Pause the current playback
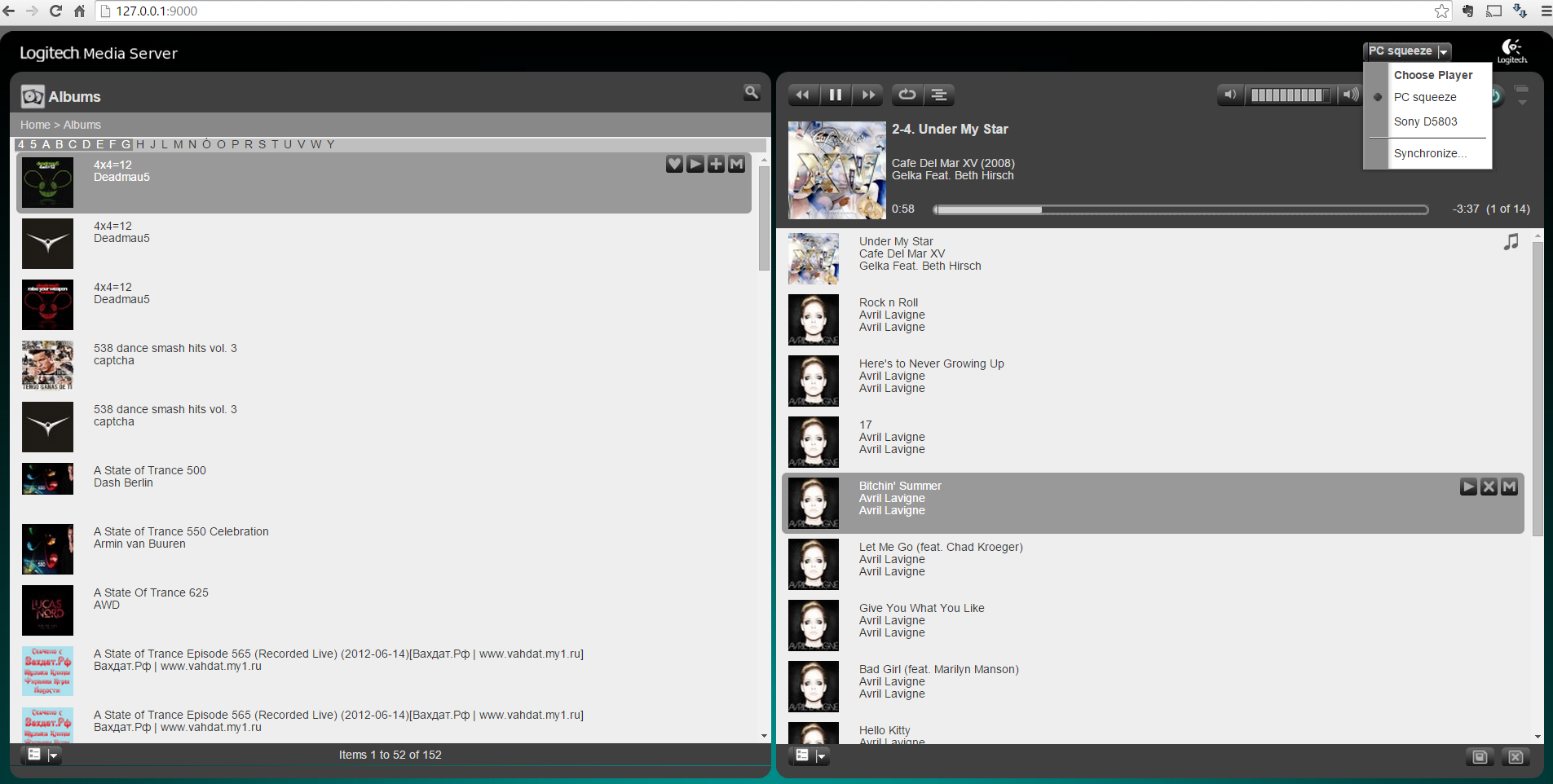Viewport: 1553px width, 784px height. tap(836, 95)
